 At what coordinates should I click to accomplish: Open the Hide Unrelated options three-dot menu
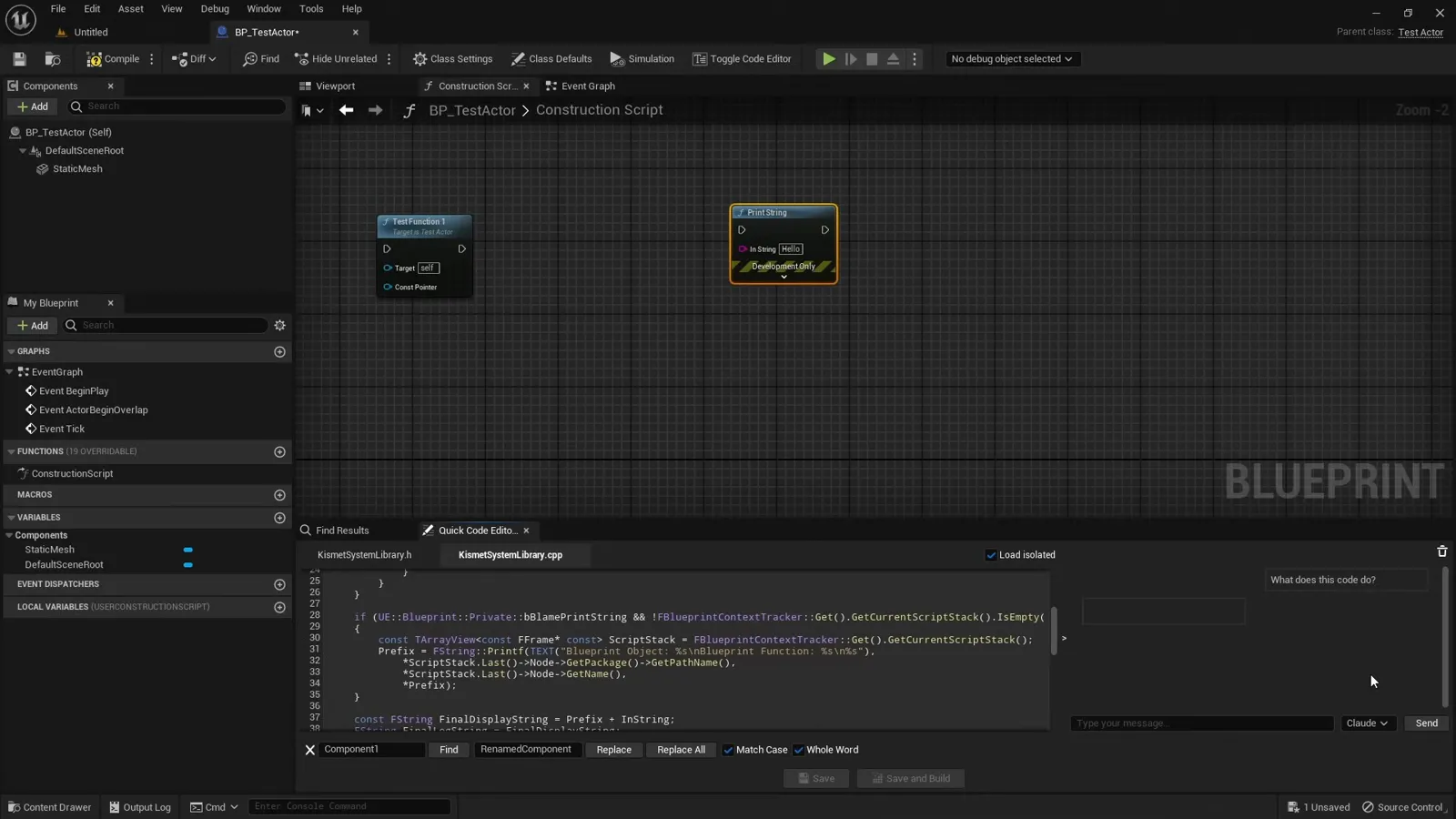[x=389, y=59]
